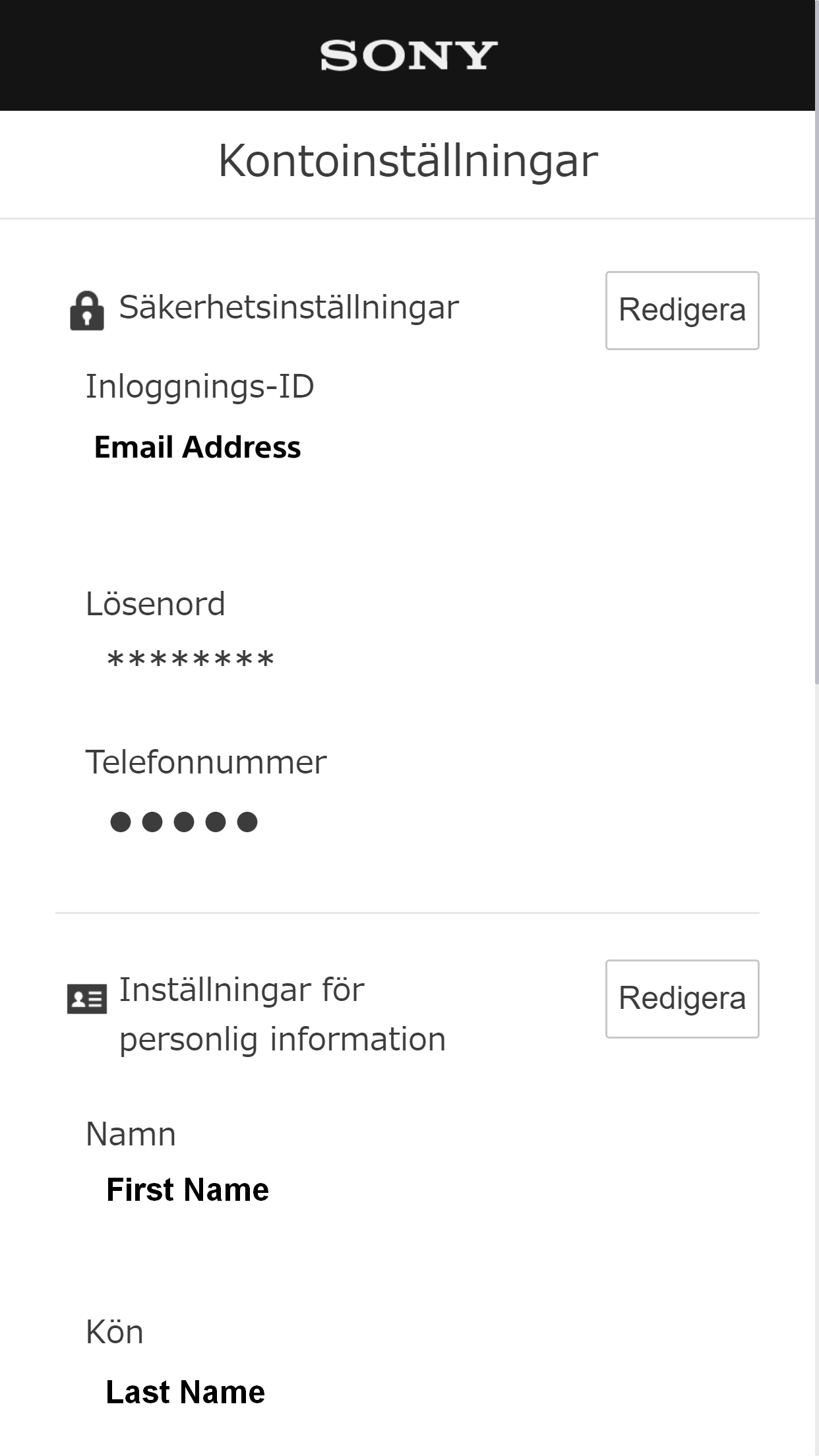Image resolution: width=819 pixels, height=1456 pixels.
Task: Click the masked phone number dots
Action: tap(183, 822)
